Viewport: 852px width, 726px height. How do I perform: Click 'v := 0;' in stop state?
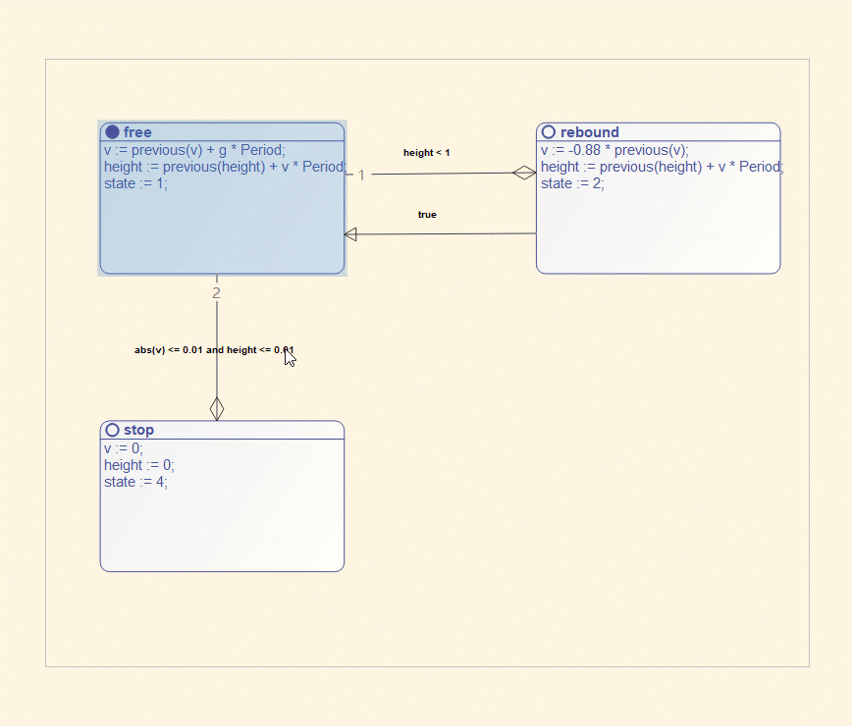tap(123, 448)
